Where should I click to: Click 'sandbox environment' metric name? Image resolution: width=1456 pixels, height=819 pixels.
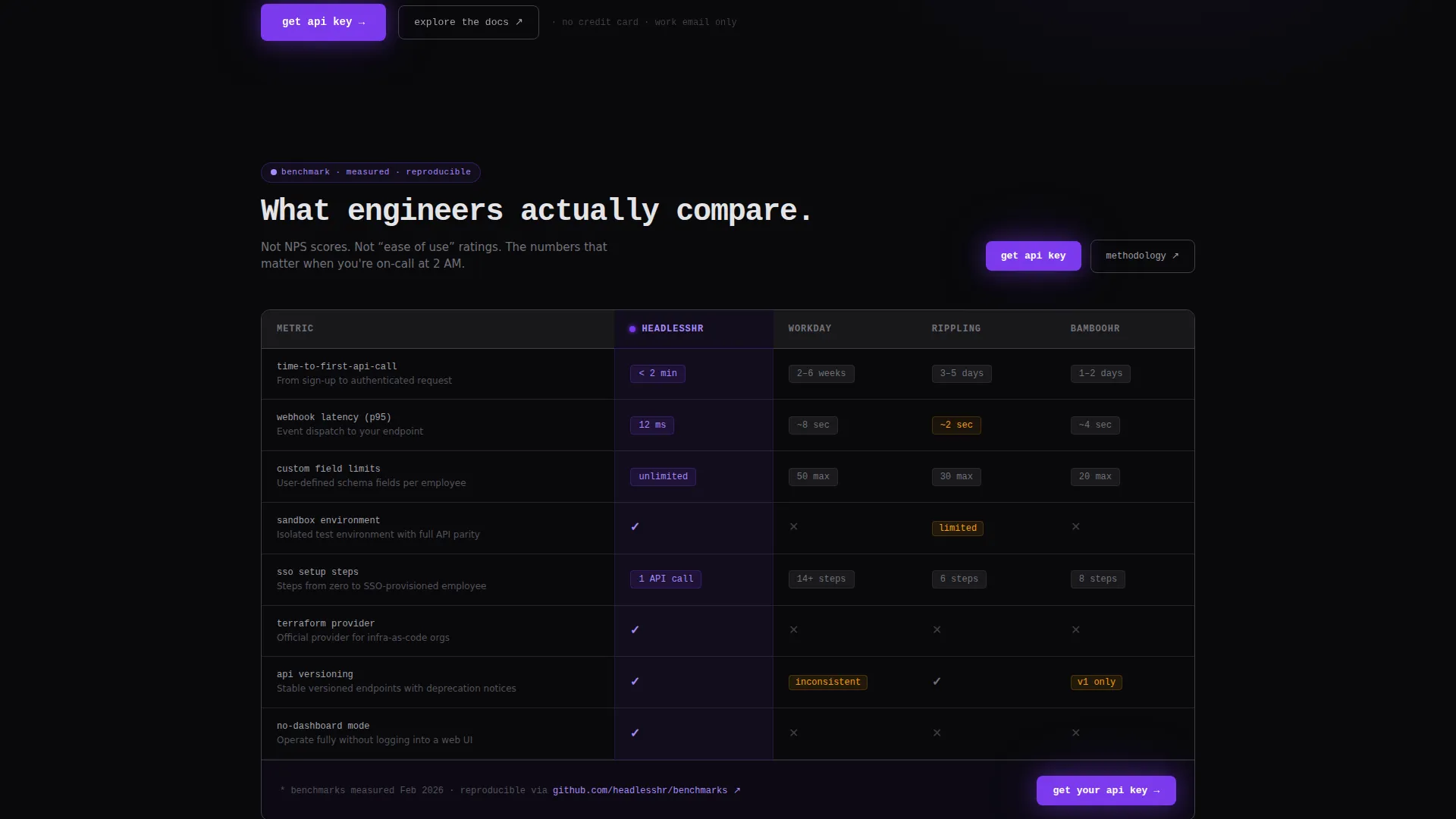click(x=328, y=521)
